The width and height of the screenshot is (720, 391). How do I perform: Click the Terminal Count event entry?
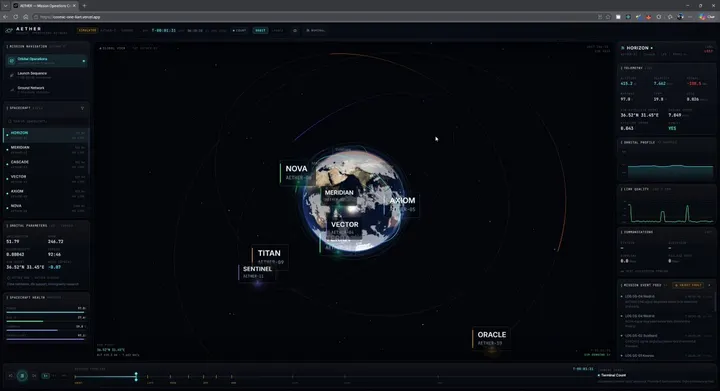(613, 375)
